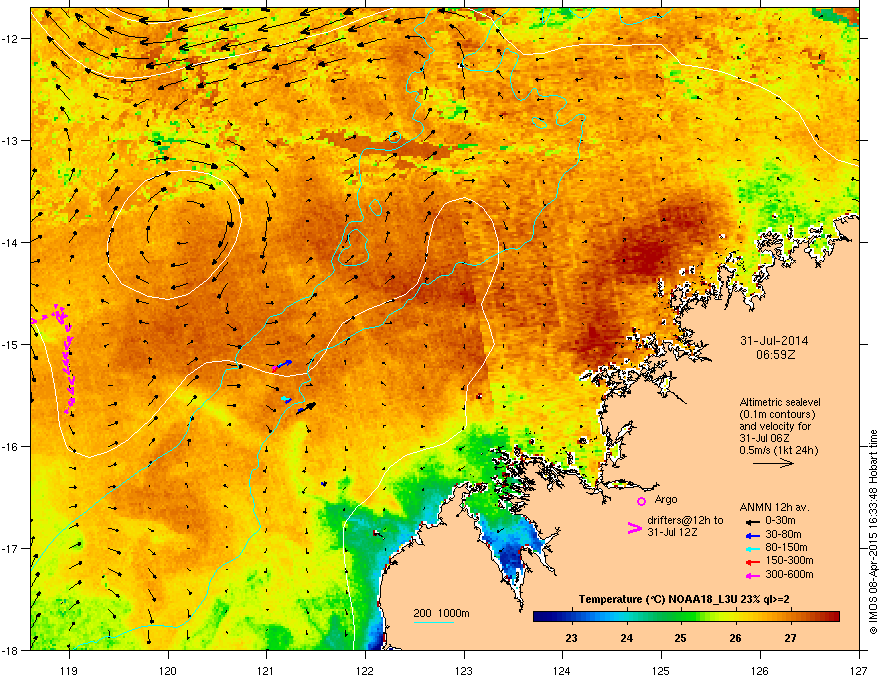Click the '0.5m/s (1kt 24h)' label

[778, 450]
